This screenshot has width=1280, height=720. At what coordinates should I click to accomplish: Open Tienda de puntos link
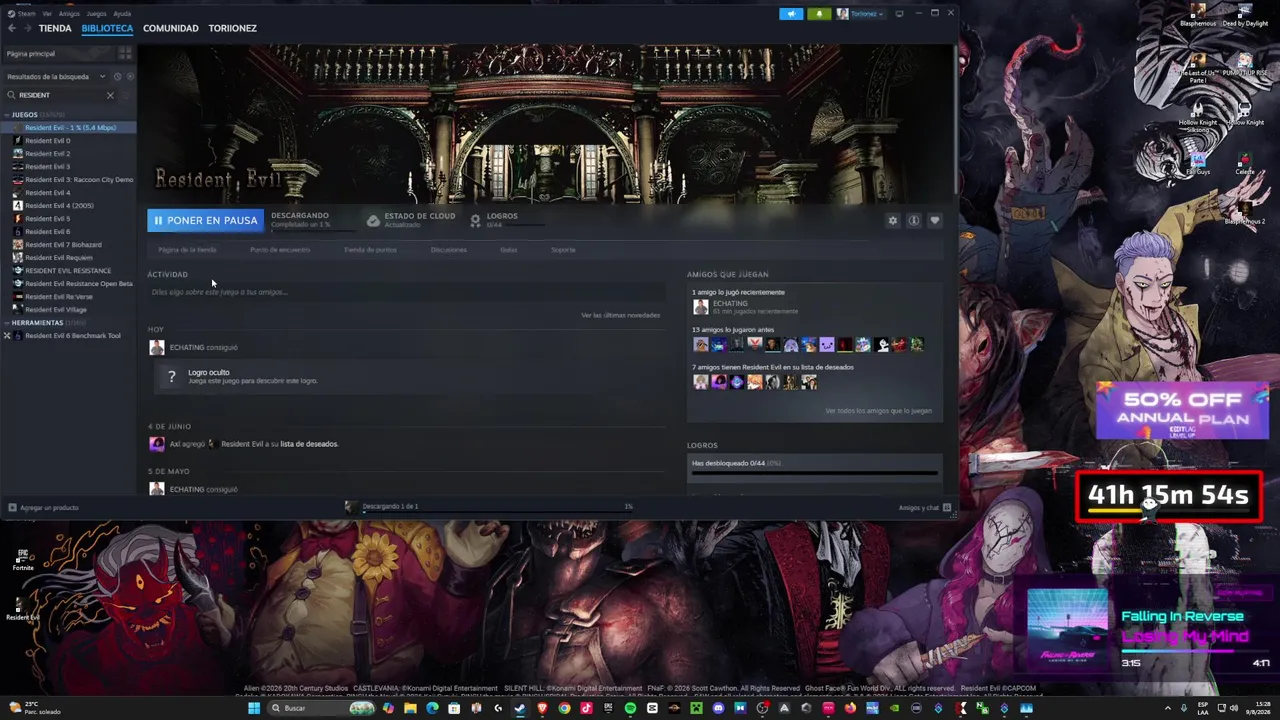click(370, 250)
